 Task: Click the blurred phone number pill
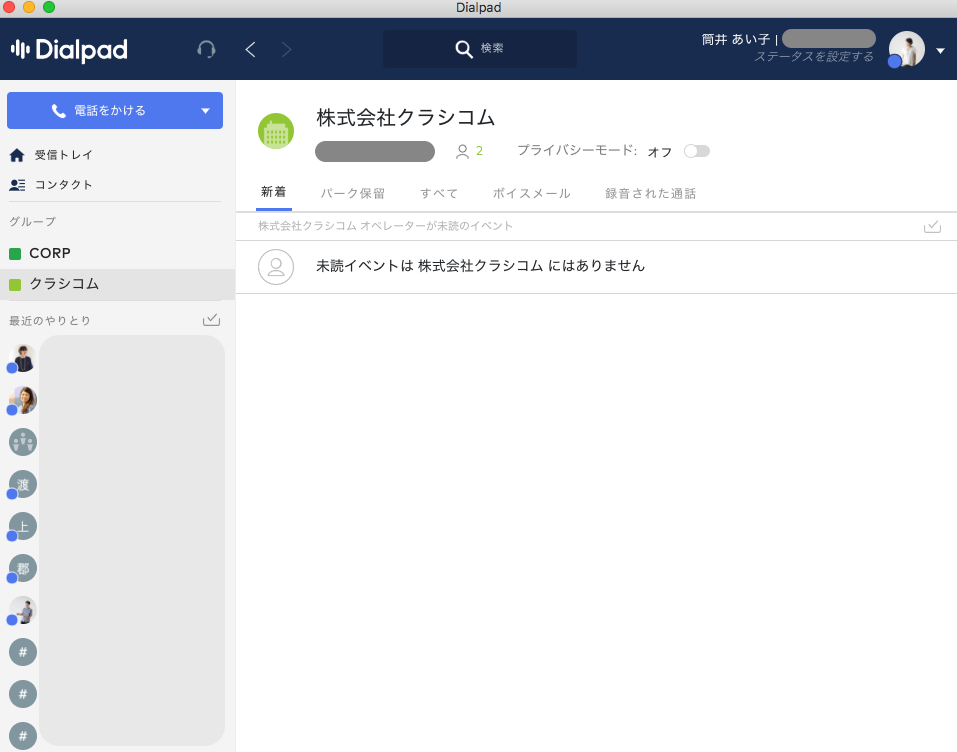pyautogui.click(x=375, y=151)
